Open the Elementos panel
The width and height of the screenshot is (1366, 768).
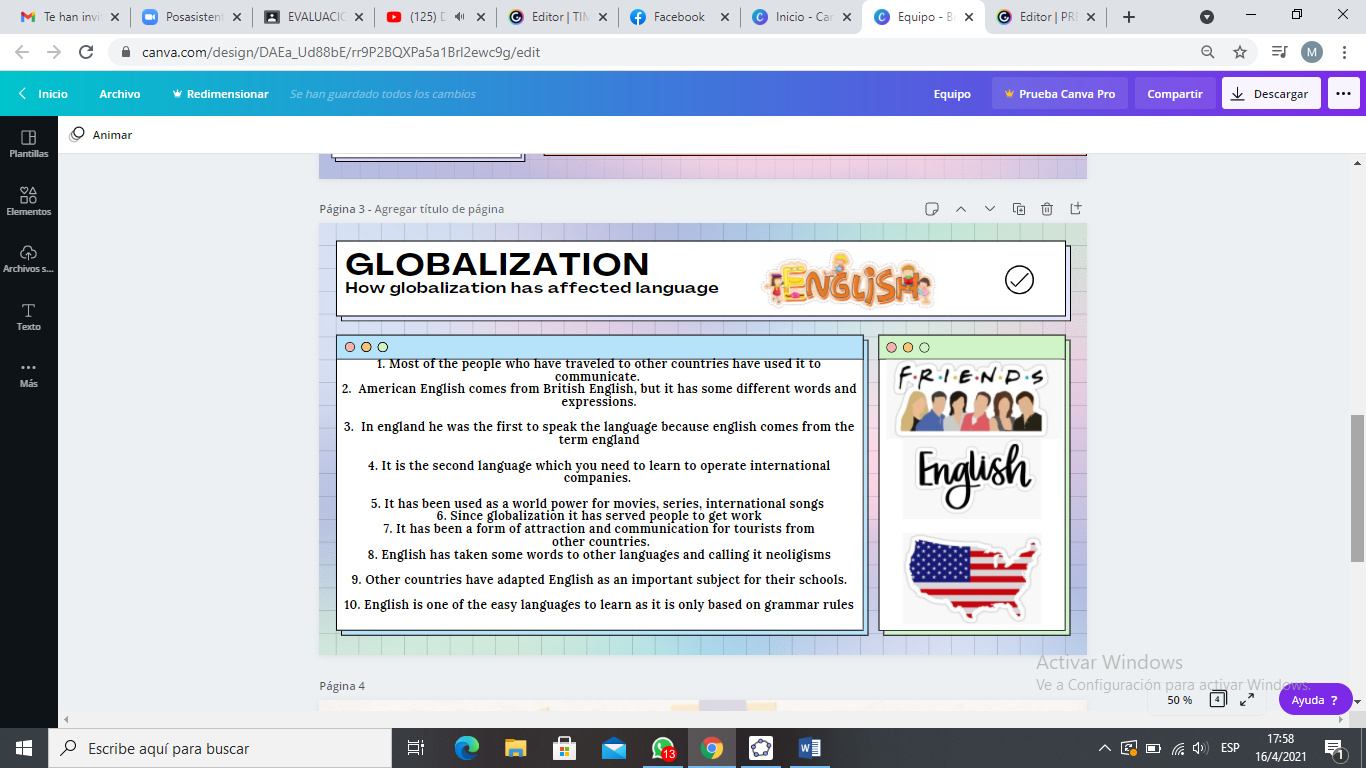29,200
